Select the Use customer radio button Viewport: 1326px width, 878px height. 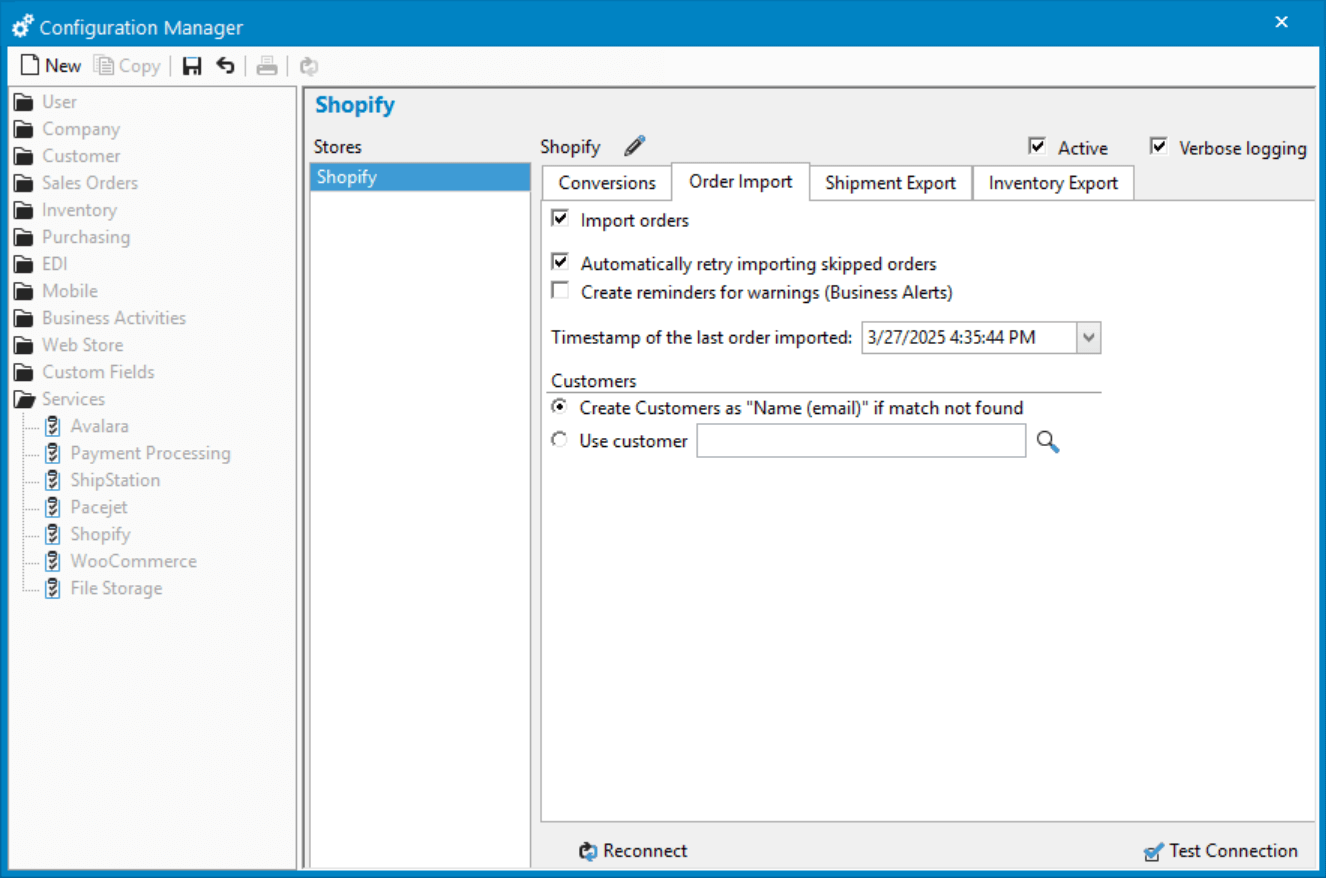[x=559, y=439]
